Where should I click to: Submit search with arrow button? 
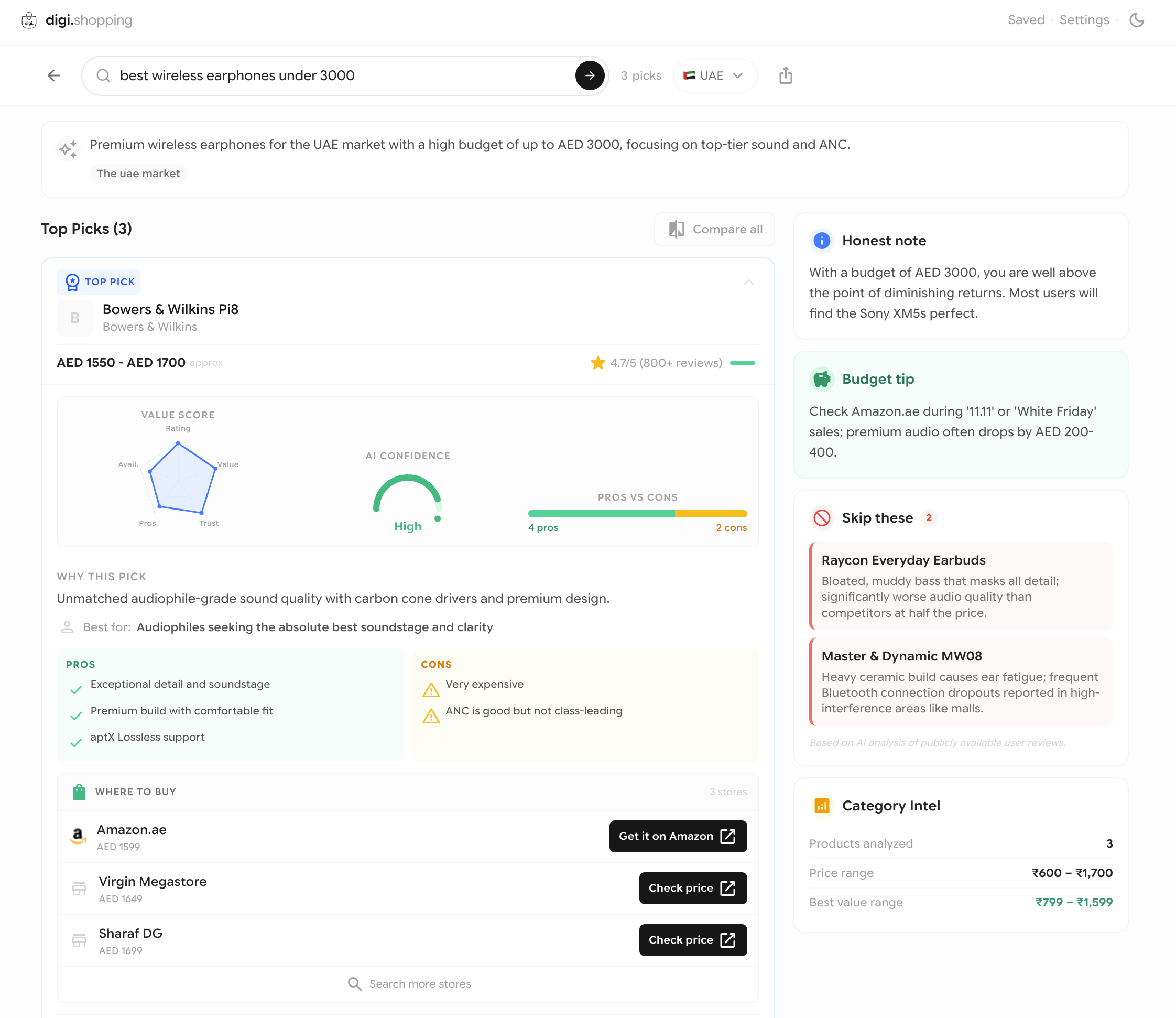point(590,75)
